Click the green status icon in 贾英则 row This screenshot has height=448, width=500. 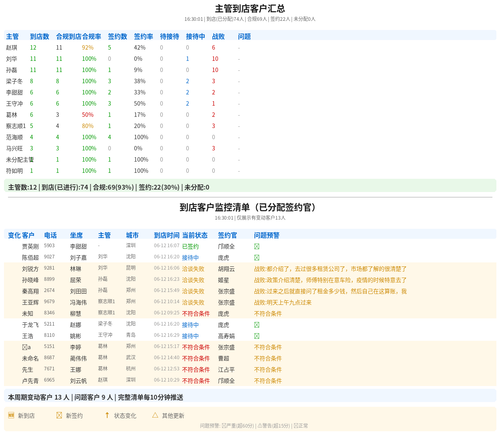point(257,246)
